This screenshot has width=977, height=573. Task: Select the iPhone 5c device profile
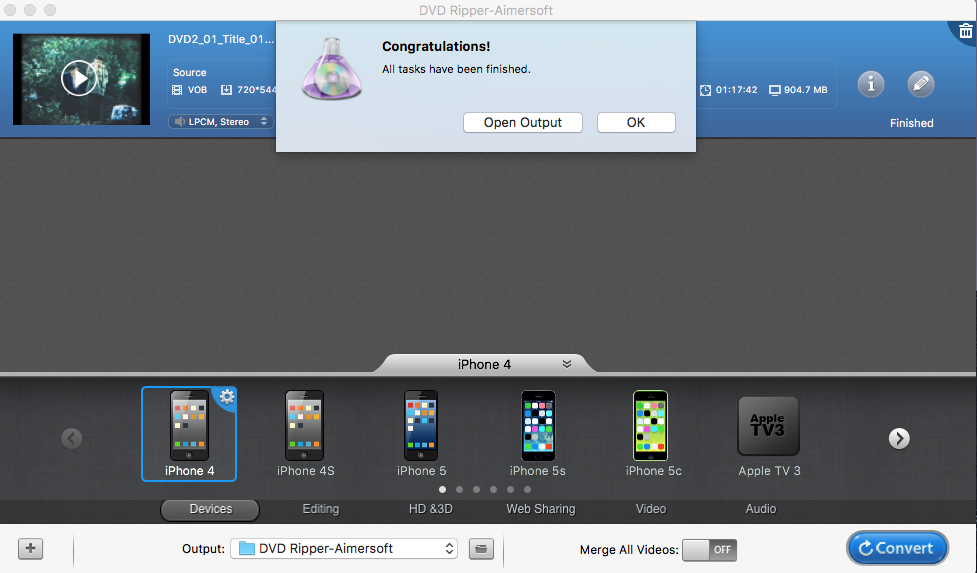tap(653, 434)
